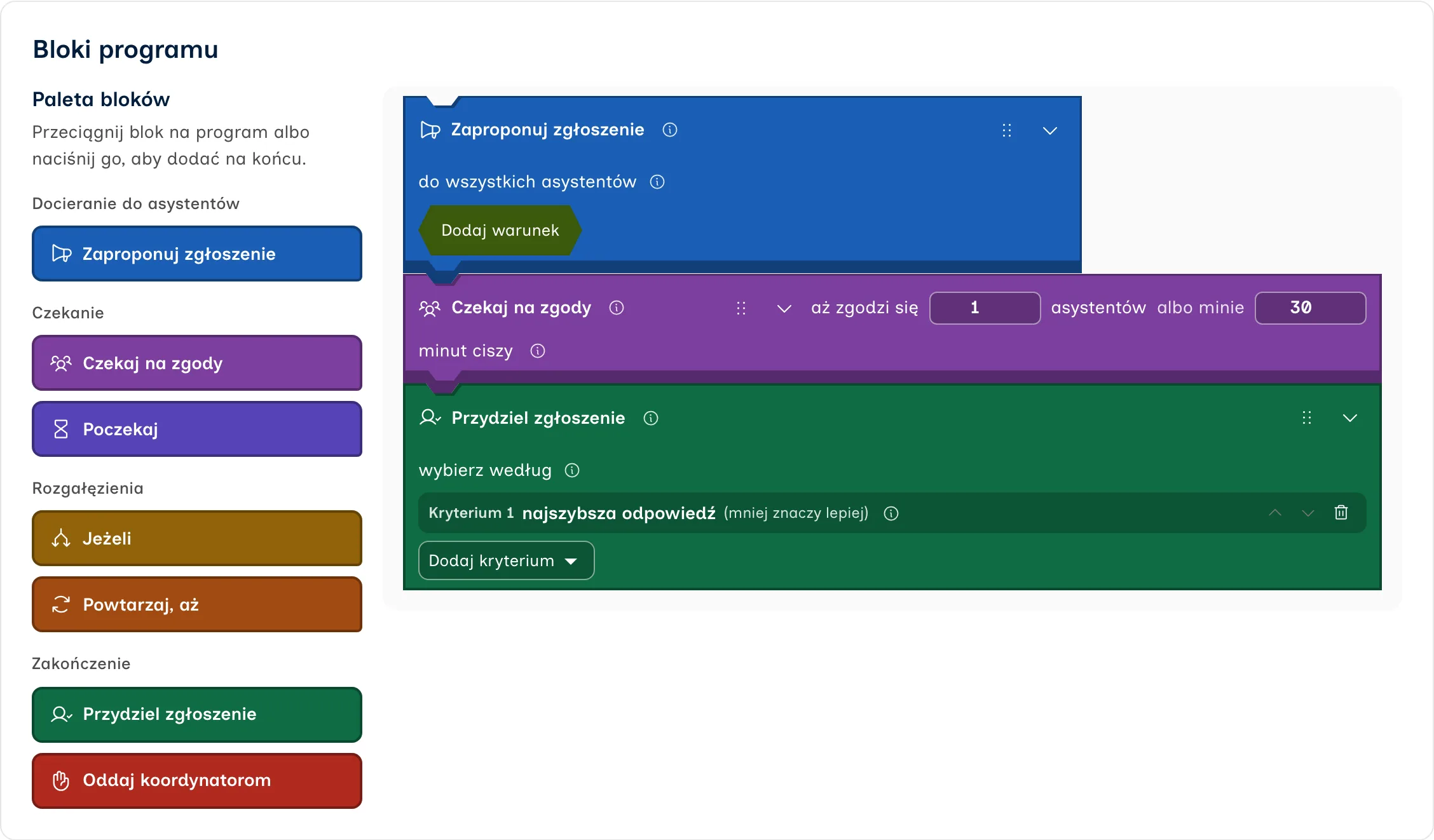Click the minutes field showing 30
This screenshot has width=1434, height=840.
pos(1311,308)
